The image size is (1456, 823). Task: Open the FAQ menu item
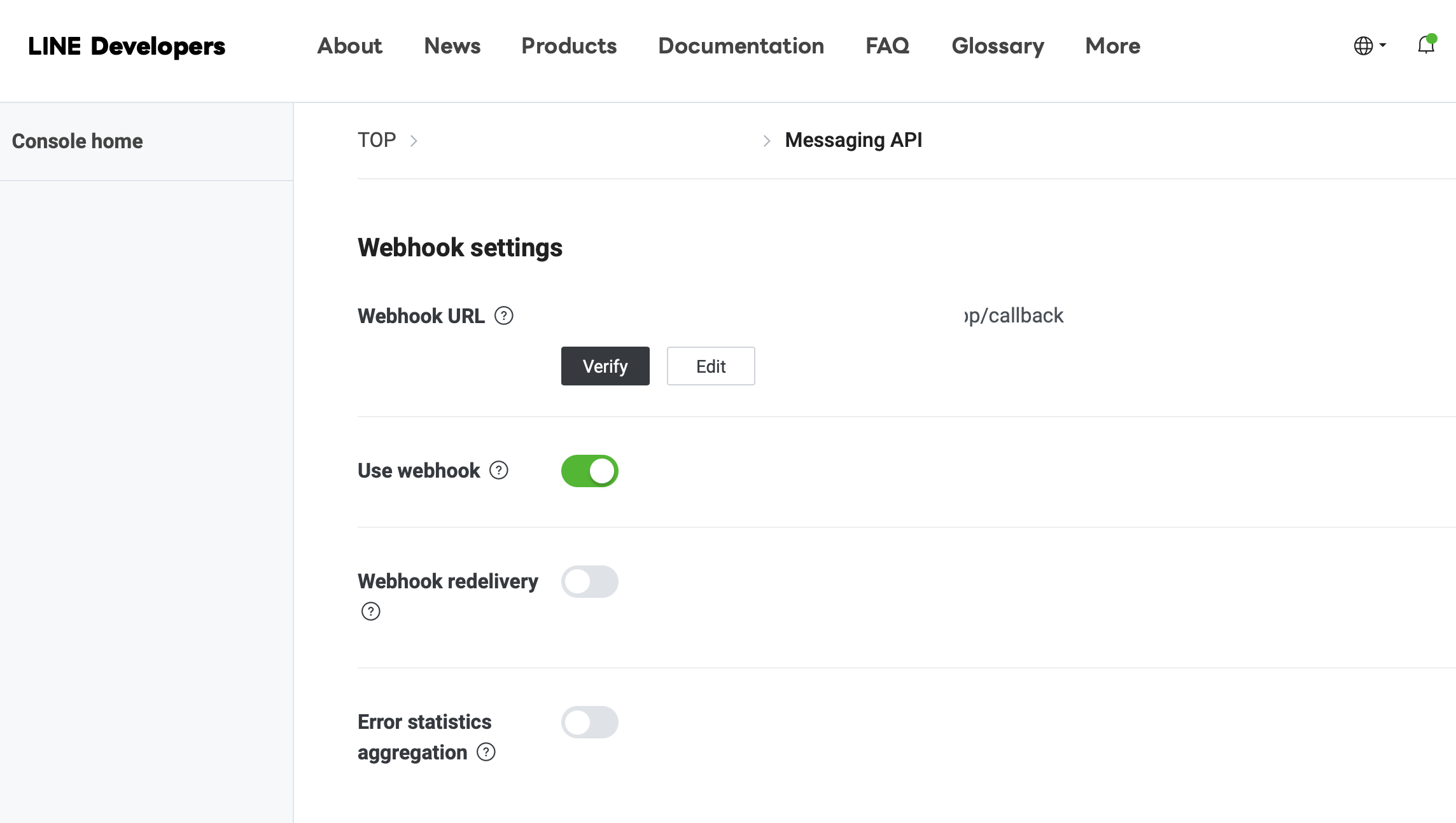pyautogui.click(x=888, y=46)
